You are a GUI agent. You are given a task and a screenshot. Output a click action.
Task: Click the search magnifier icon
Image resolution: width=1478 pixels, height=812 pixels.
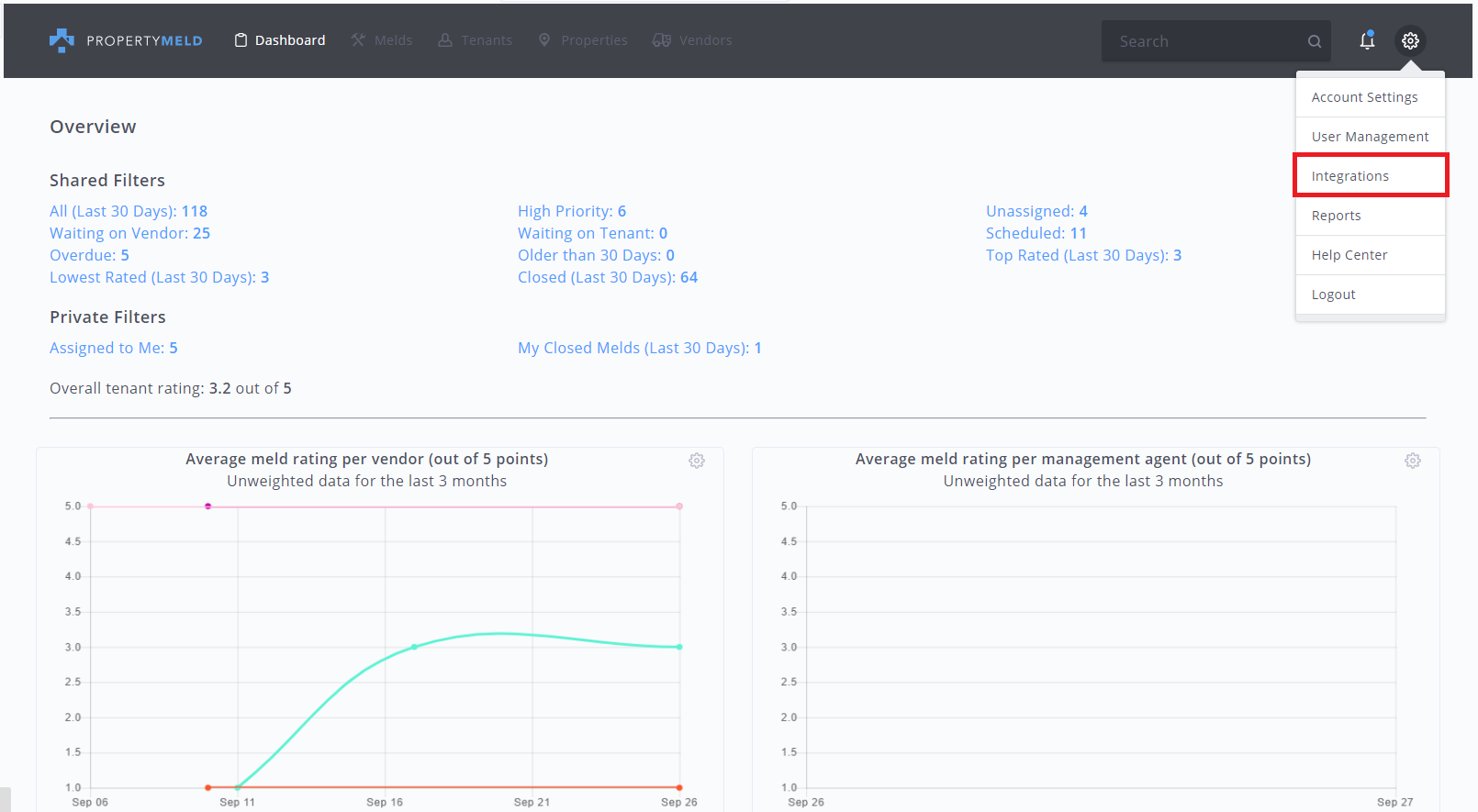click(1315, 41)
